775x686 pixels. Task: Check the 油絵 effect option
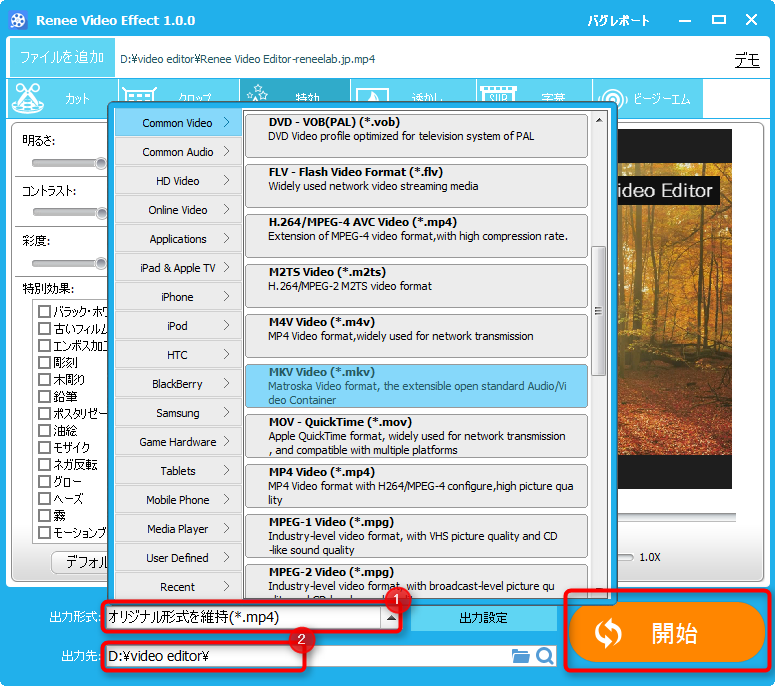44,430
